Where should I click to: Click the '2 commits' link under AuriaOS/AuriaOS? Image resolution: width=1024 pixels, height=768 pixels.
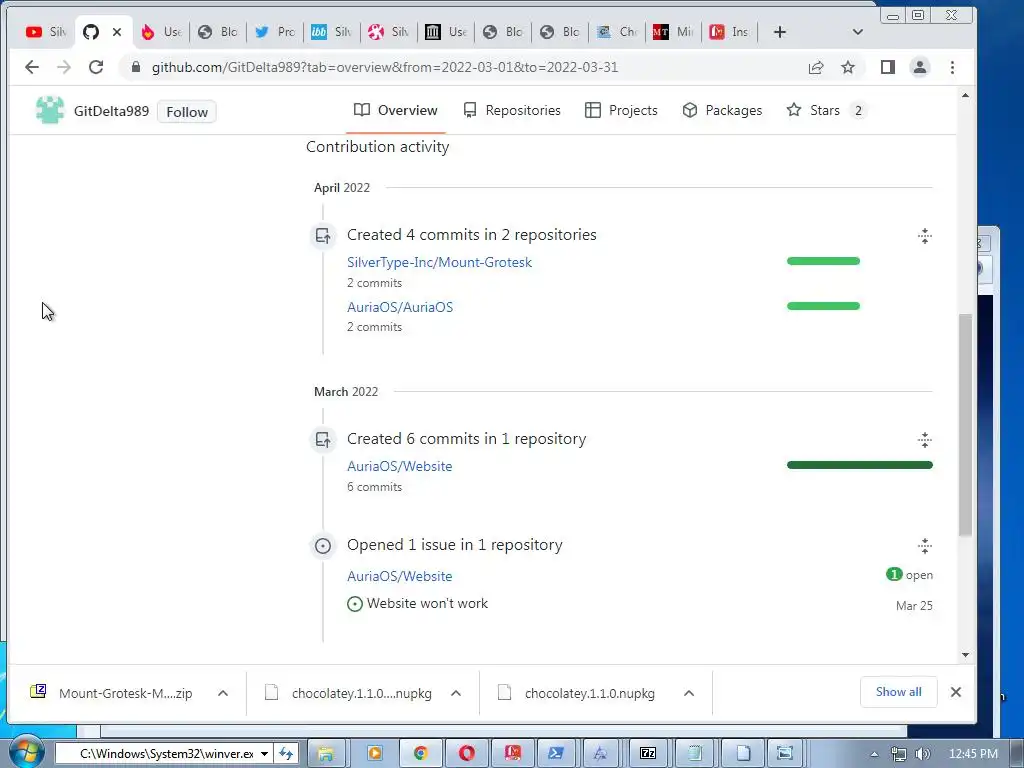pyautogui.click(x=374, y=327)
